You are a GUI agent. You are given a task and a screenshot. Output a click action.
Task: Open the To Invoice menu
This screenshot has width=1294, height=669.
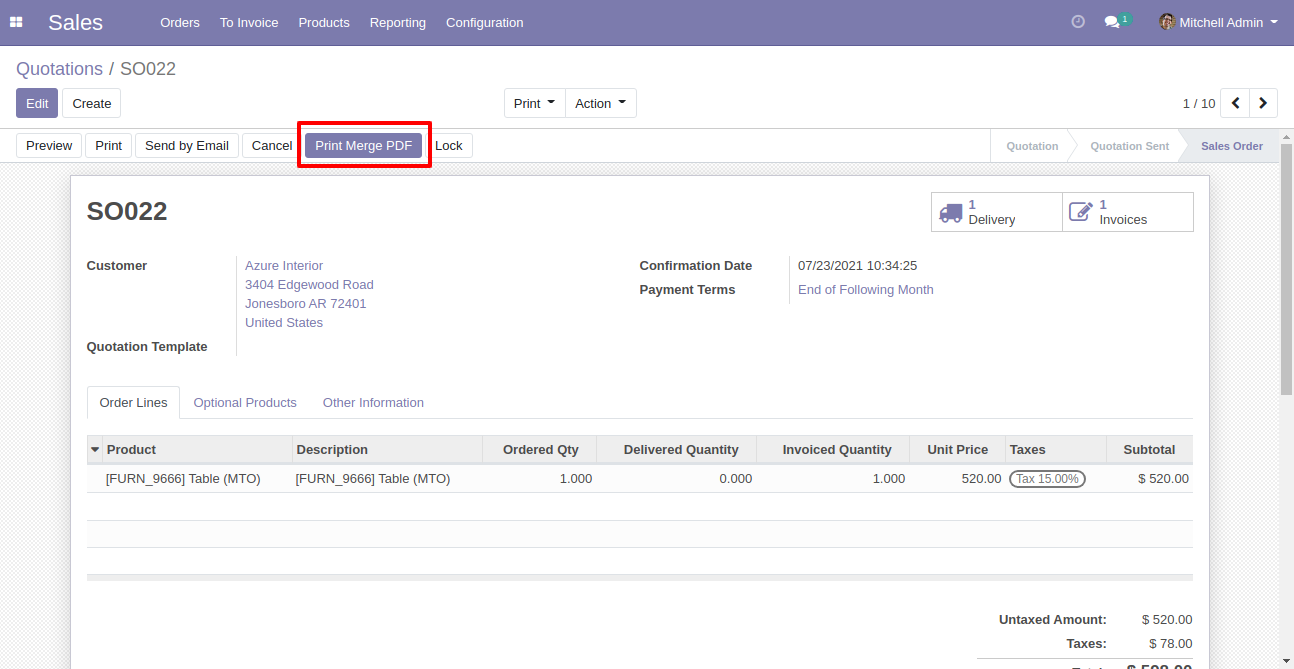(249, 22)
